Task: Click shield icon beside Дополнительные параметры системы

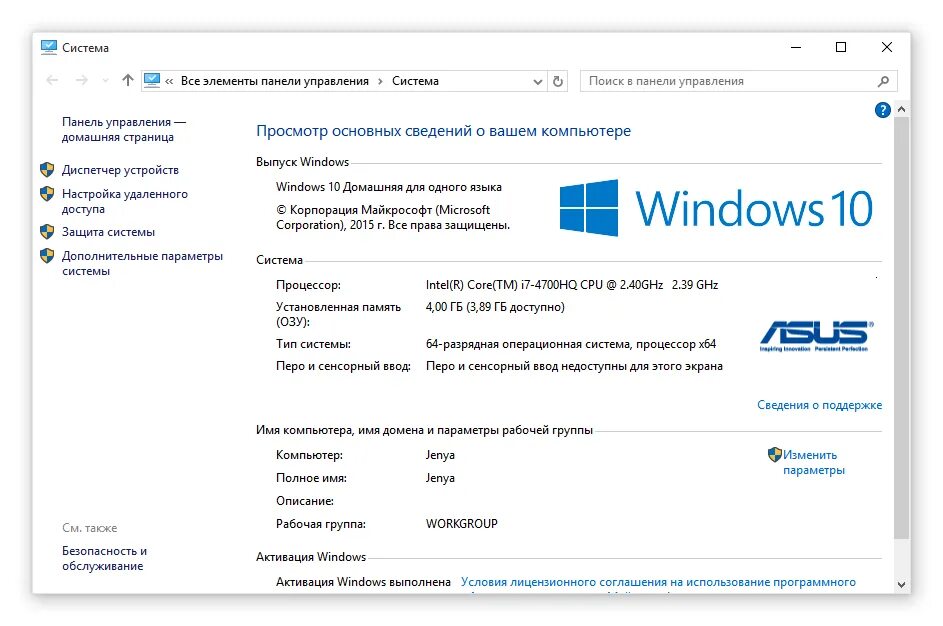Action: [x=47, y=256]
